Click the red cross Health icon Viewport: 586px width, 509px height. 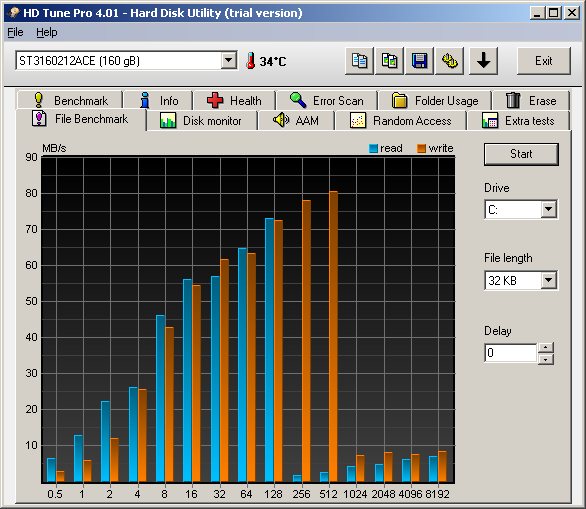(215, 100)
